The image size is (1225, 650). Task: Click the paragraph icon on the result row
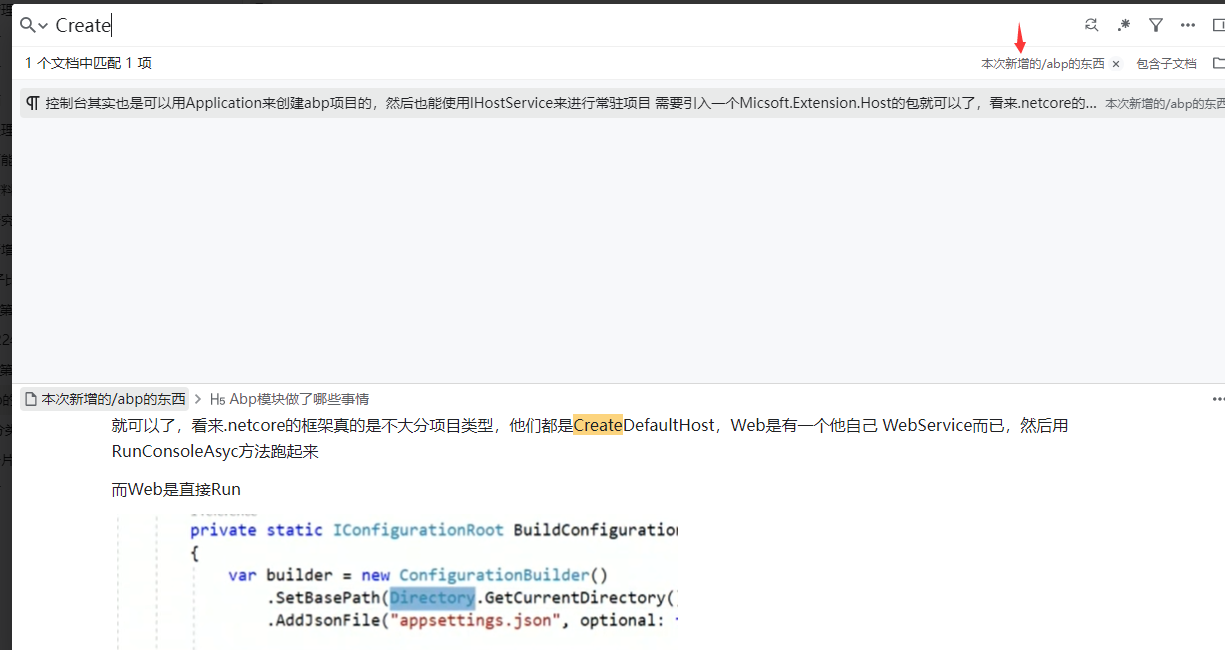[x=33, y=103]
